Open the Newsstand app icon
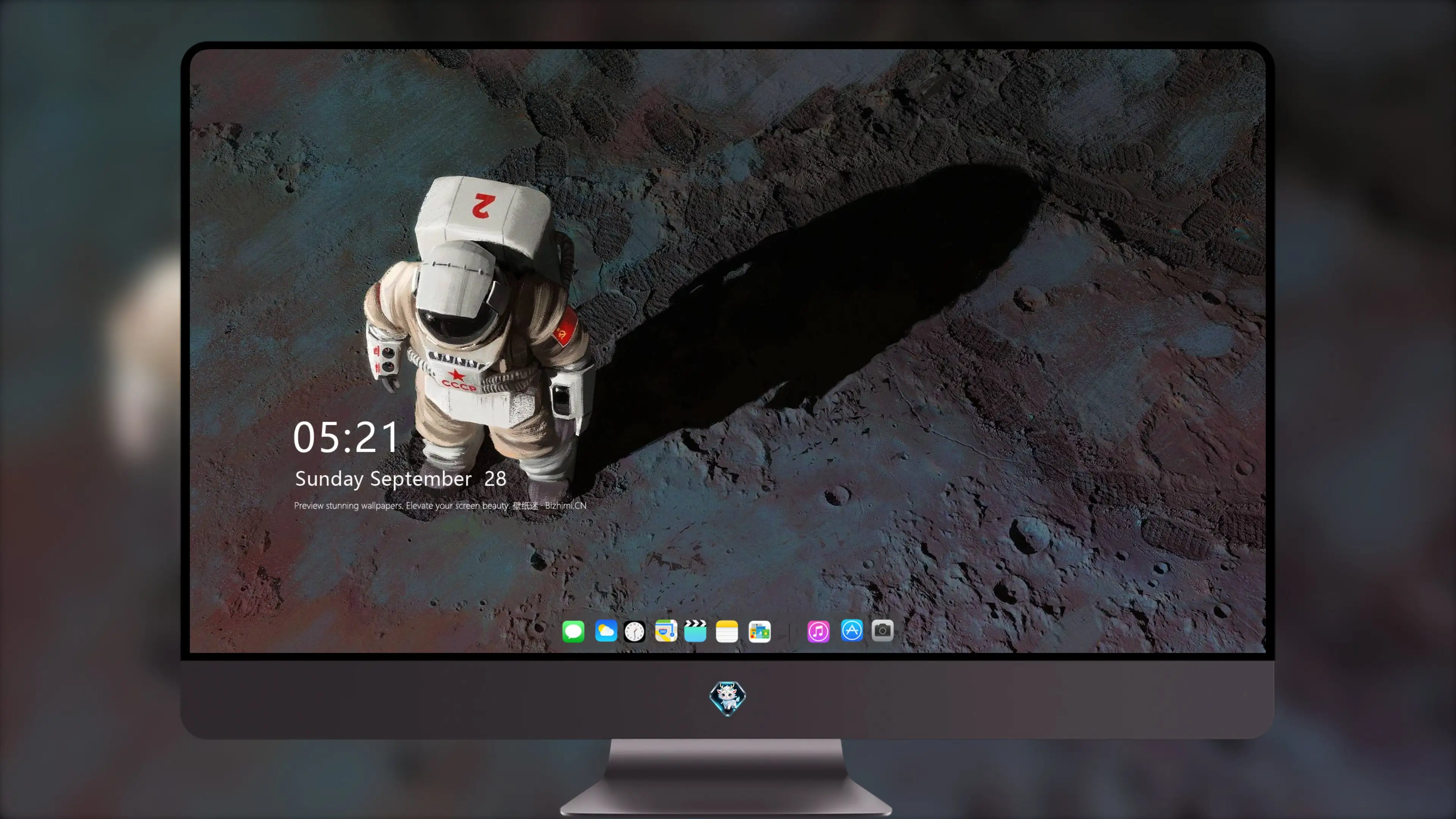This screenshot has width=1456, height=819. click(759, 631)
